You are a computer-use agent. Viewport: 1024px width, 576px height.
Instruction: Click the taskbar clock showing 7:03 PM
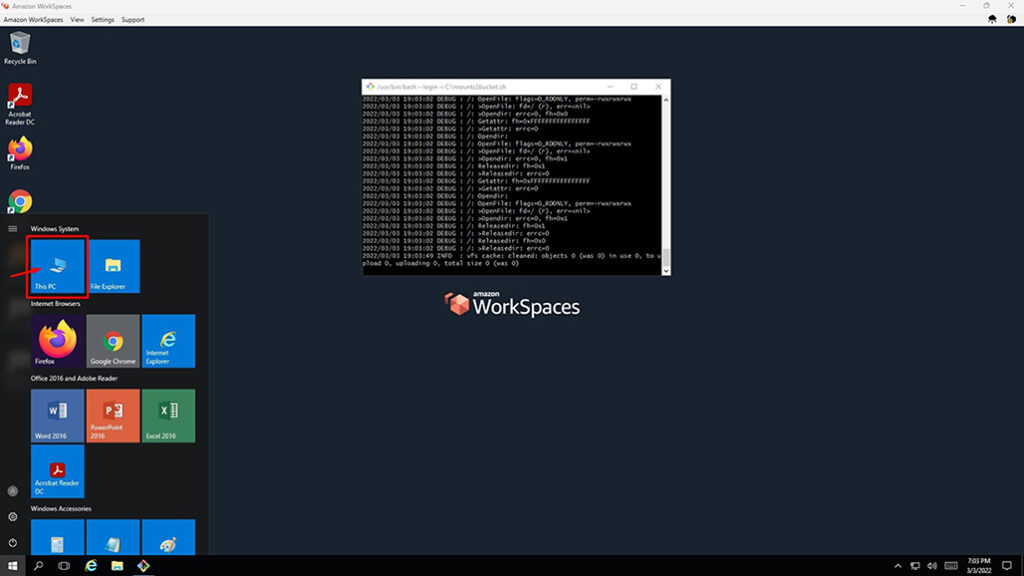point(978,566)
